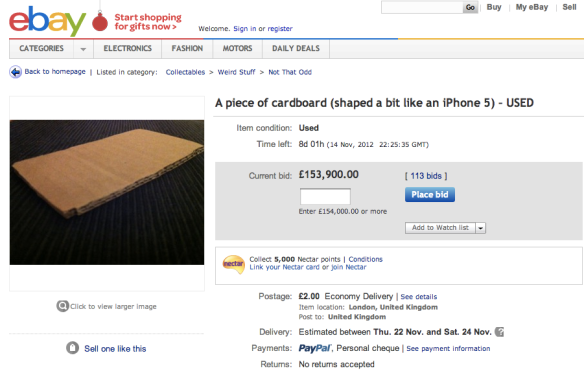Click the Nectar logo icon
The height and width of the screenshot is (373, 584).
233,264
